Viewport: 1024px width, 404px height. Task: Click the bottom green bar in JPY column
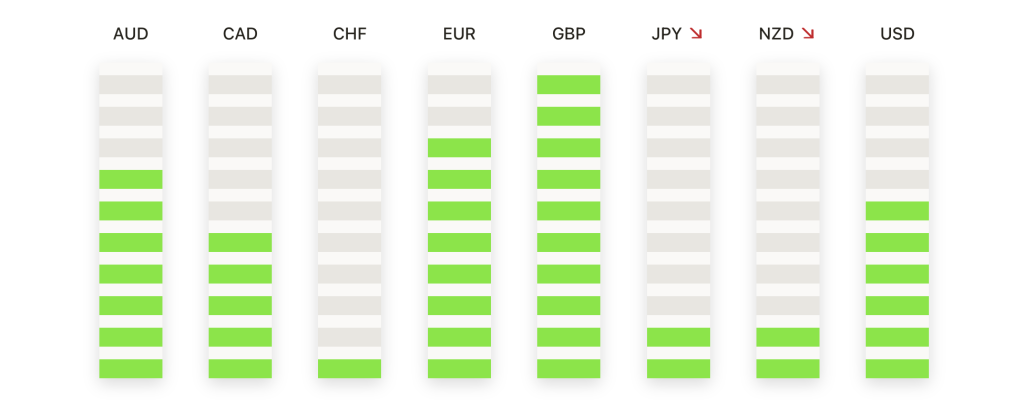tap(679, 368)
